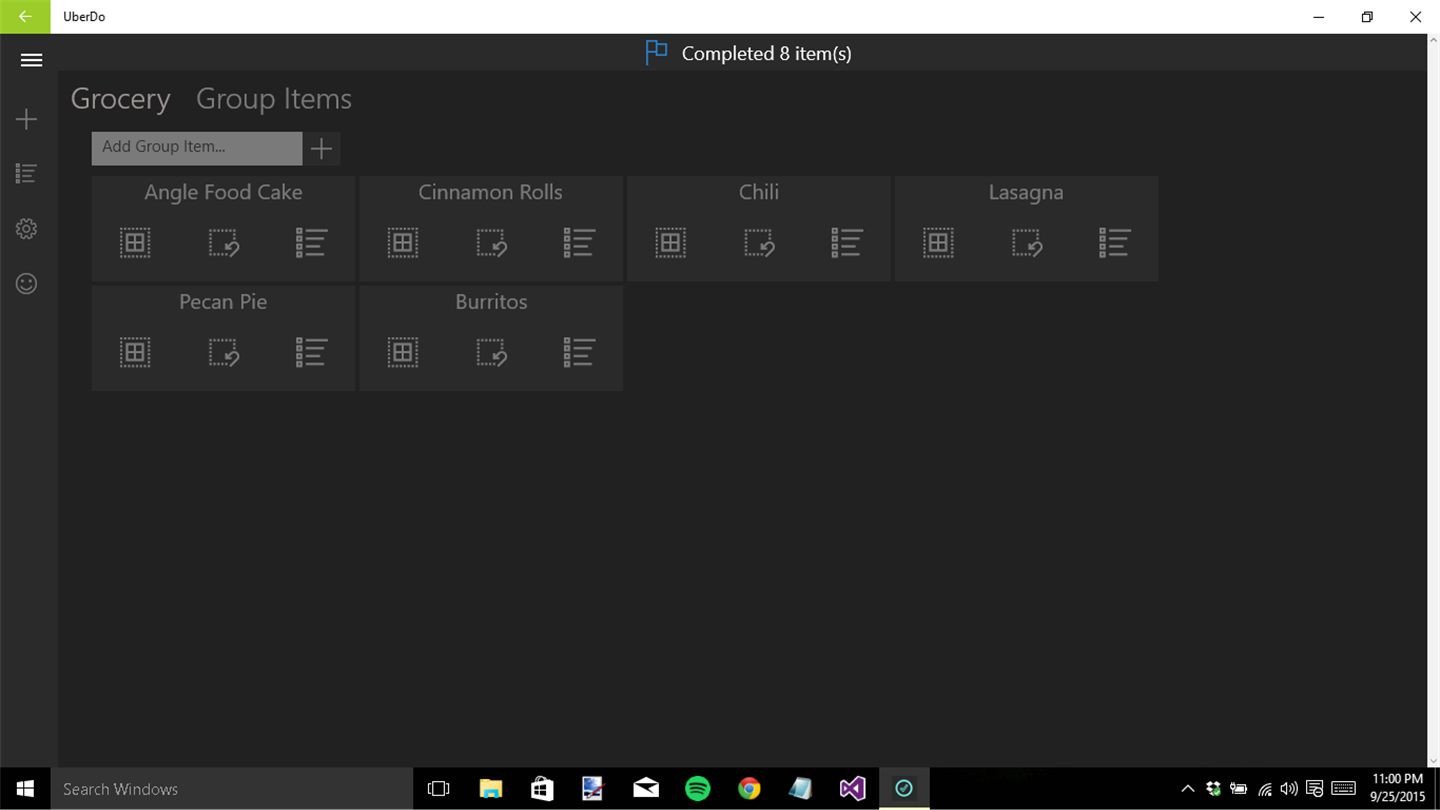Click the Completed 8 item(s) flag
Viewport: 1440px width, 810px height.
tap(656, 53)
